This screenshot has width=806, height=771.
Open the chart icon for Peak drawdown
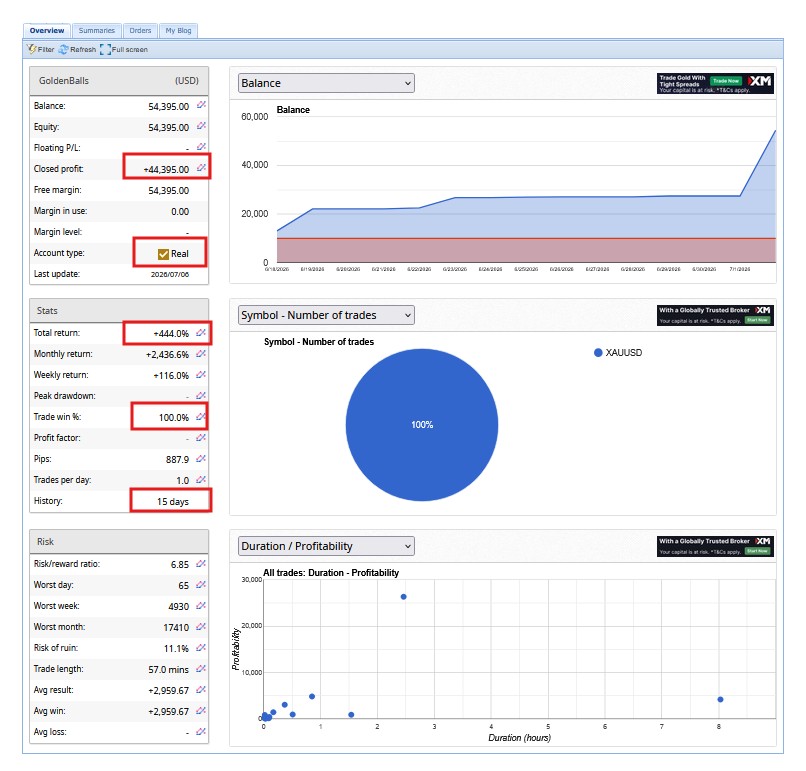coord(201,395)
